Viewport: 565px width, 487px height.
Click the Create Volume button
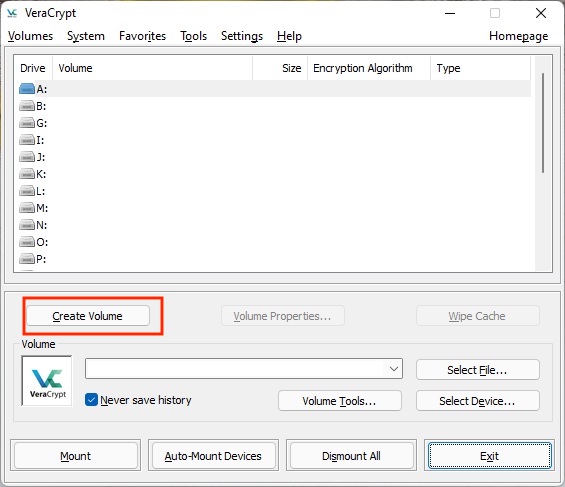[x=88, y=316]
